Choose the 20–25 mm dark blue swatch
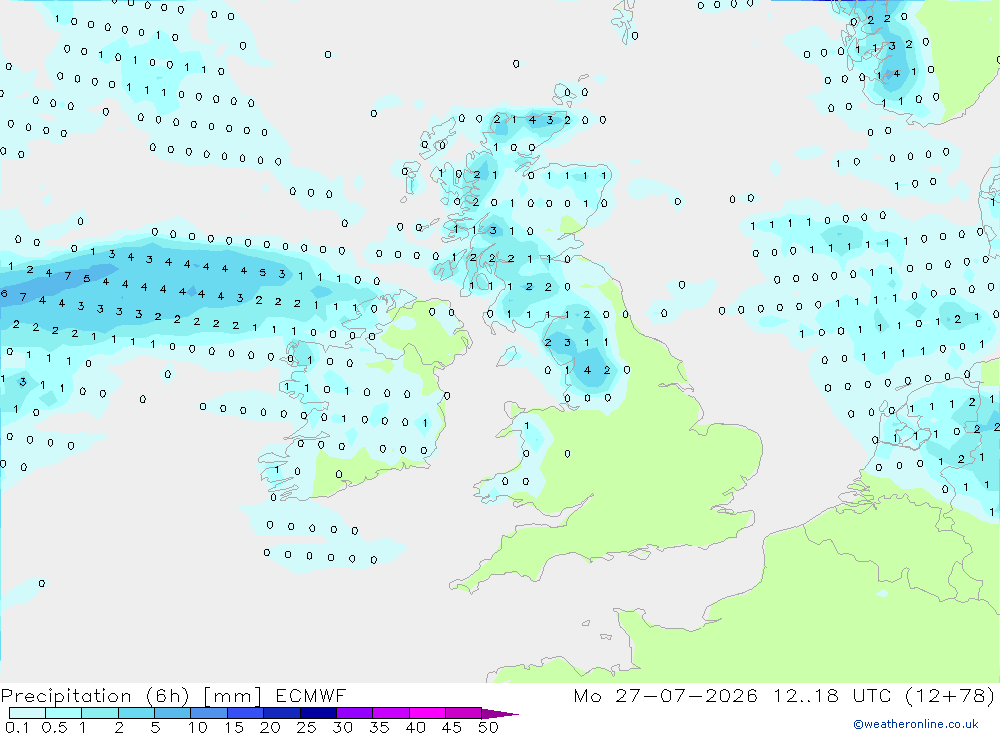1000x733 pixels. point(282,713)
